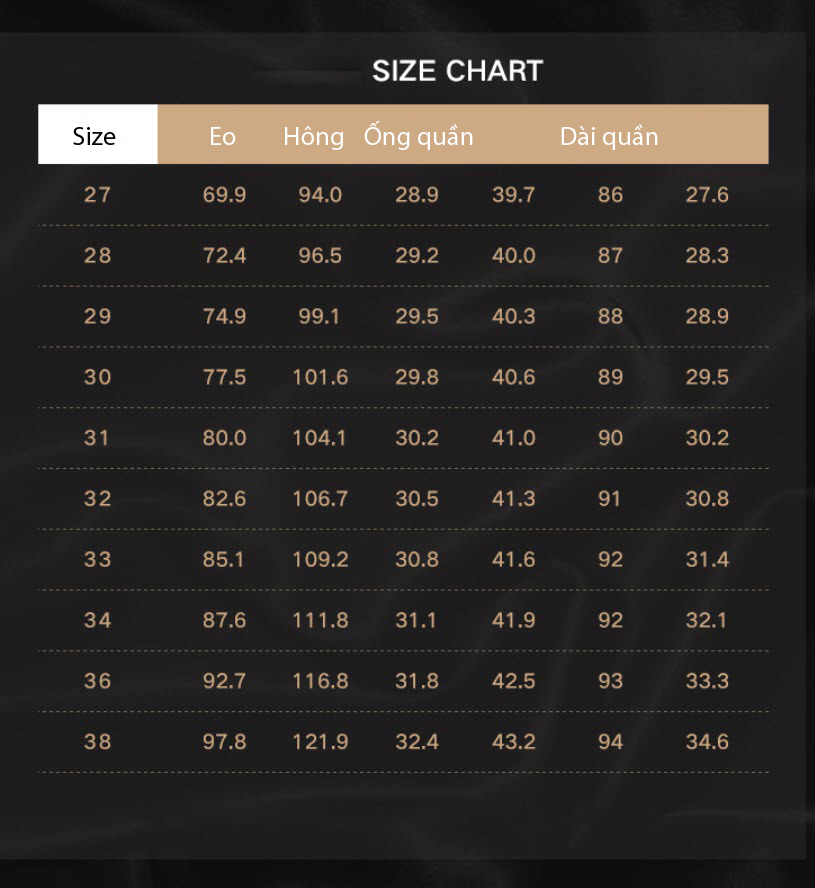Select size 38 row label
This screenshot has height=888, width=815.
click(x=97, y=742)
